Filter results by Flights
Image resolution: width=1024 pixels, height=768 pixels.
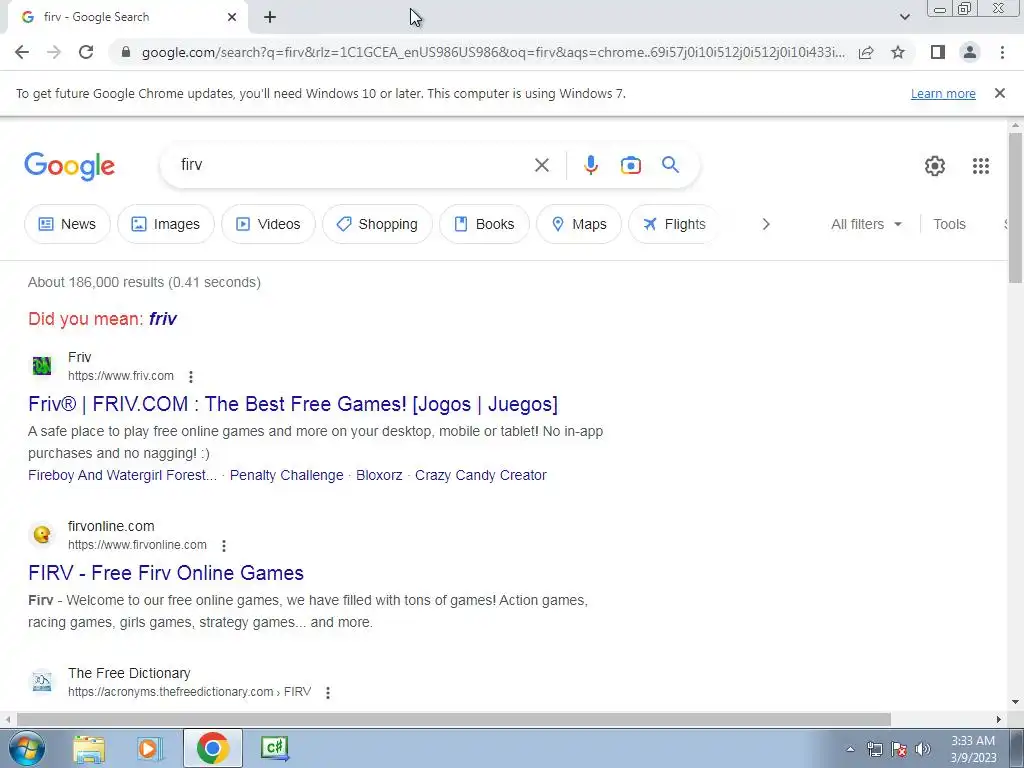coord(675,224)
